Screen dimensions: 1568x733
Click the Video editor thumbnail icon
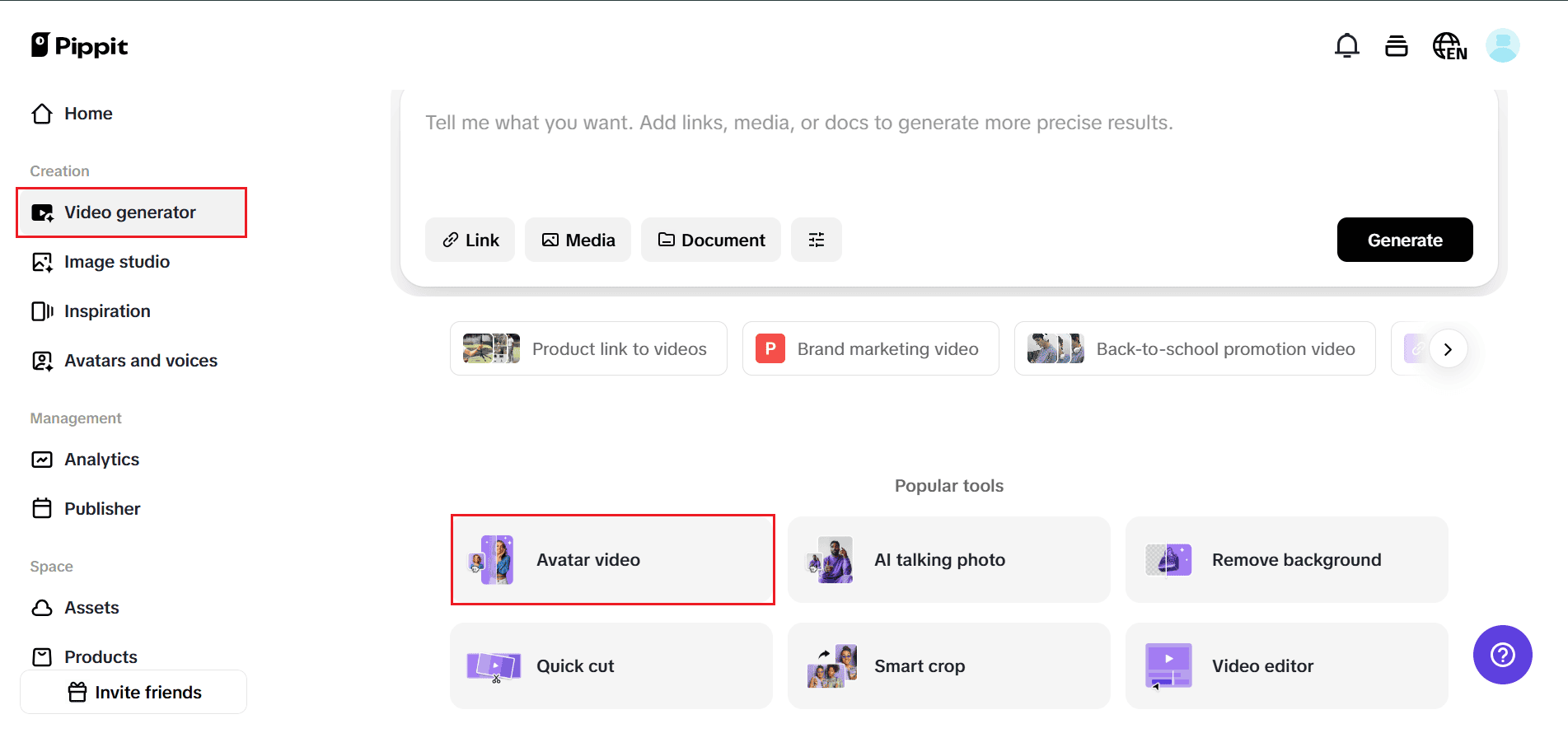point(1168,665)
